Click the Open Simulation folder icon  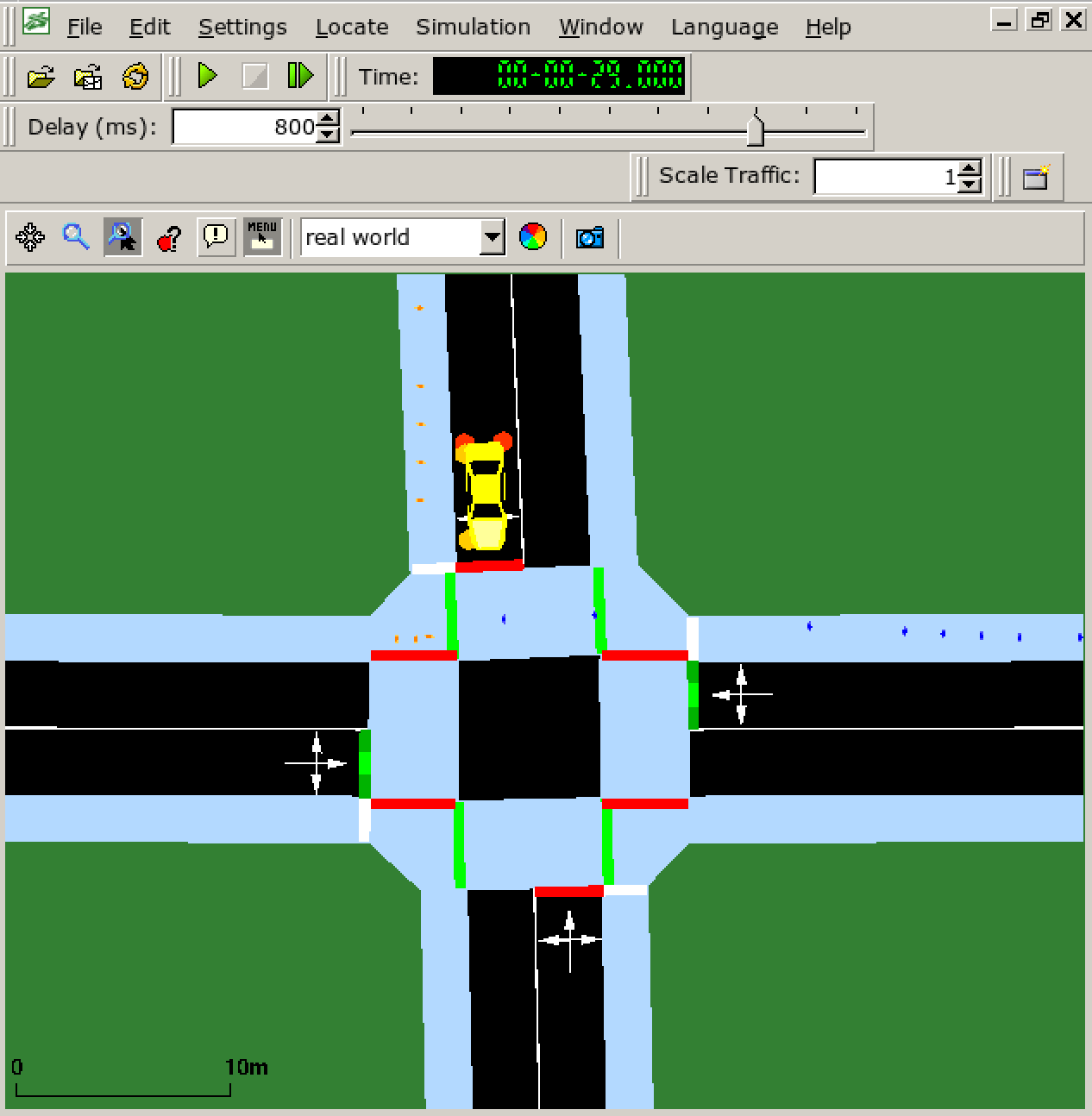coord(41,77)
